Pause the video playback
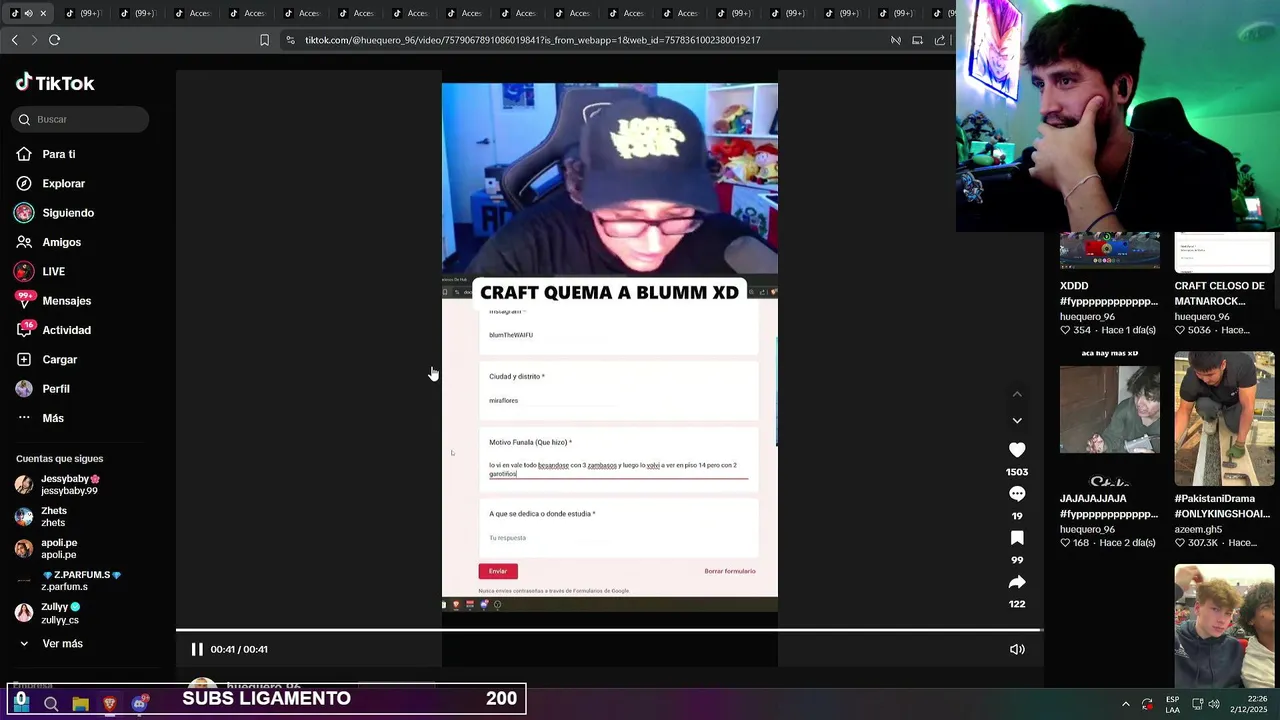Viewport: 1280px width, 720px height. coord(197,649)
